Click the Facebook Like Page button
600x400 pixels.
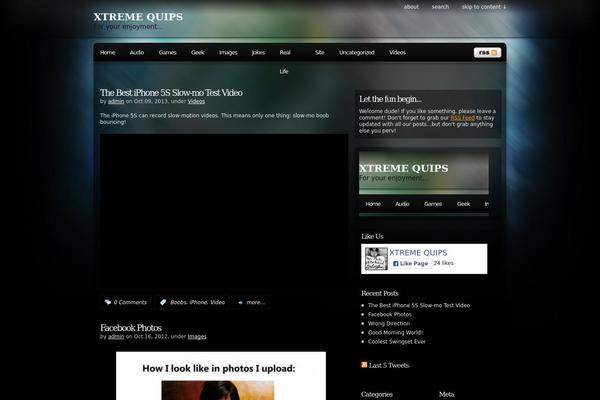[x=411, y=263]
